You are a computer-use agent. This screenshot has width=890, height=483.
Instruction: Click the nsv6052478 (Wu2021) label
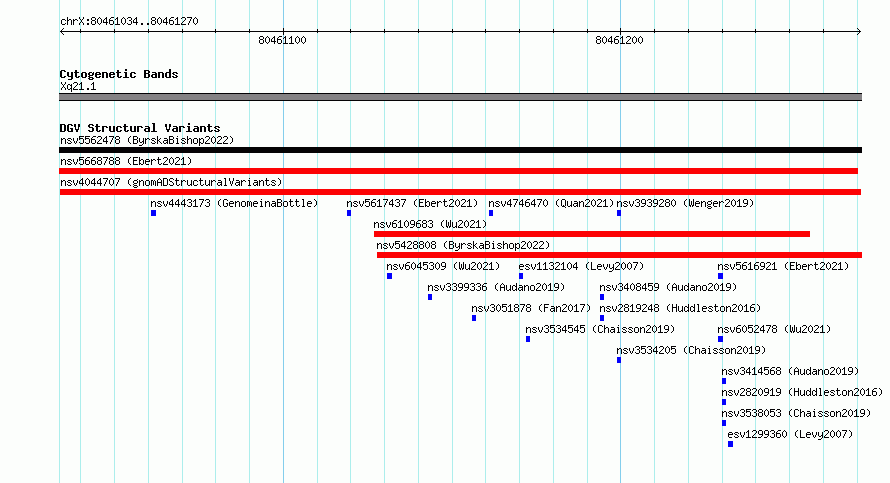coord(774,329)
